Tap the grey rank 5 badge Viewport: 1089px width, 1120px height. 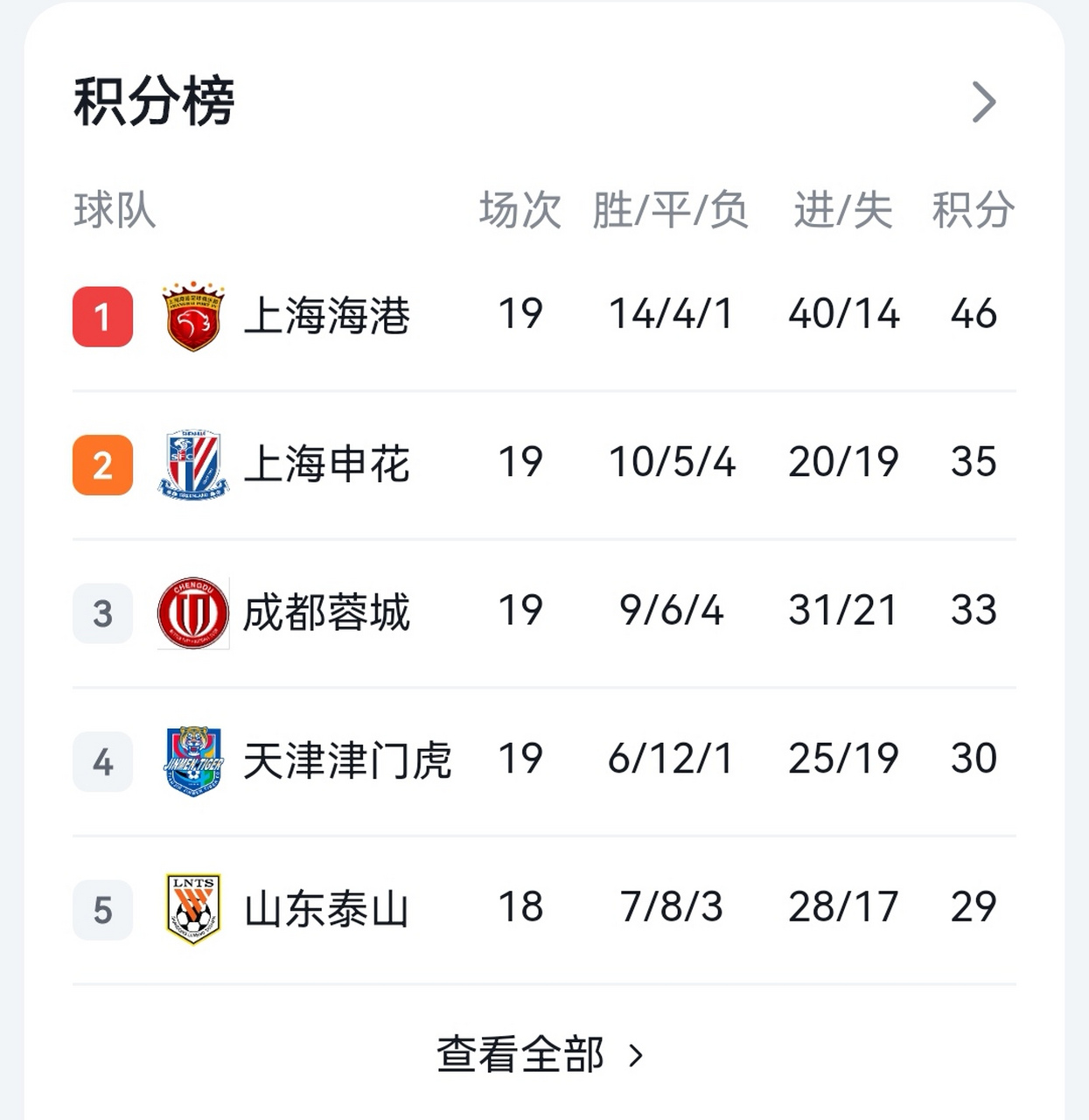coord(102,910)
